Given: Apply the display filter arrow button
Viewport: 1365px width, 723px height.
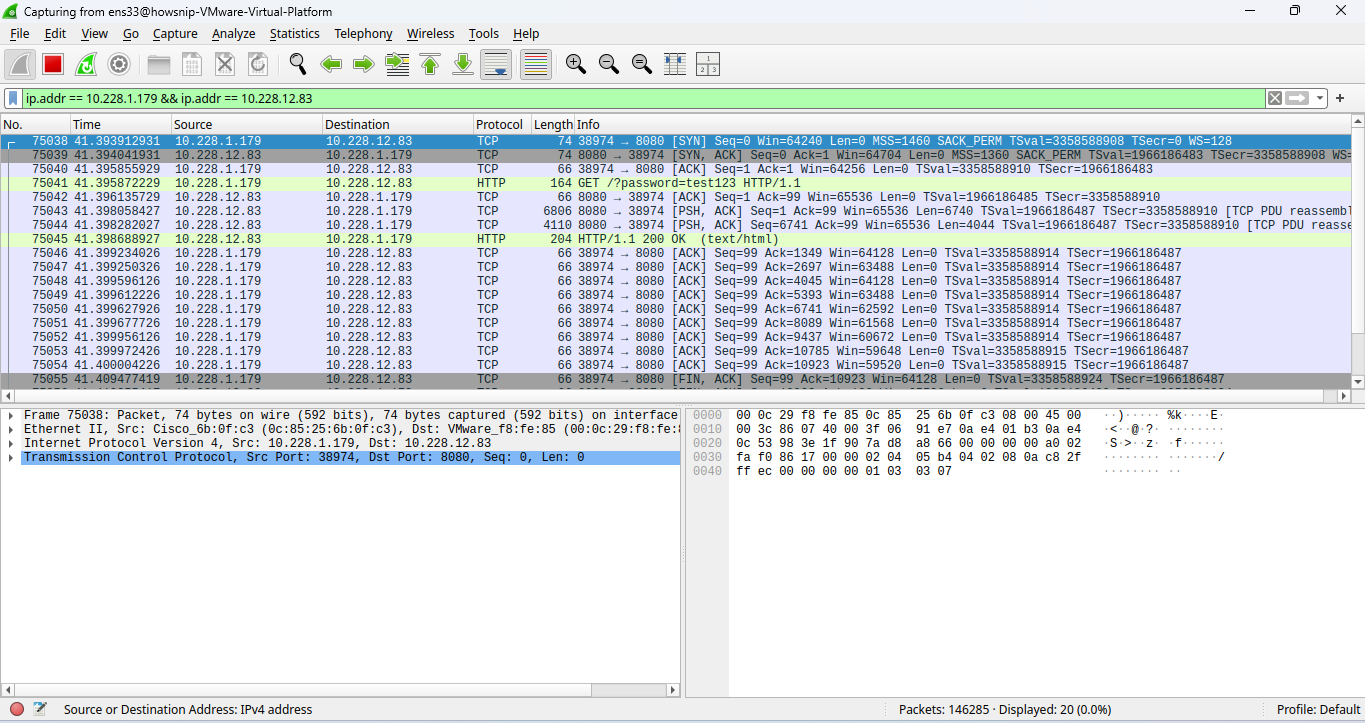Looking at the screenshot, I should 1298,98.
